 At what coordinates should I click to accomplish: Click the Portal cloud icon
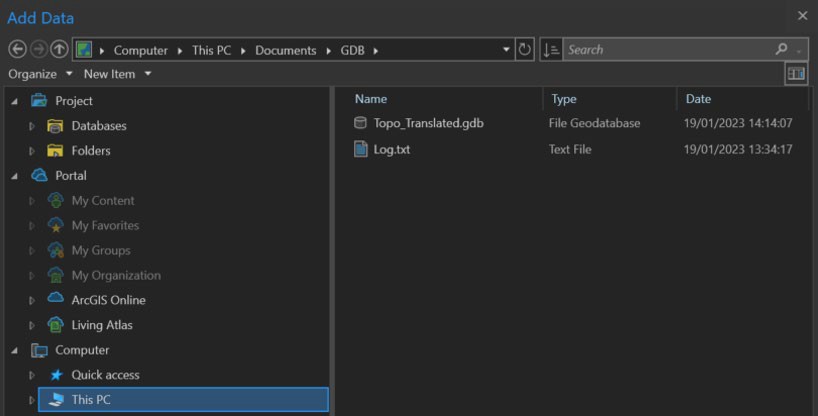pyautogui.click(x=39, y=175)
